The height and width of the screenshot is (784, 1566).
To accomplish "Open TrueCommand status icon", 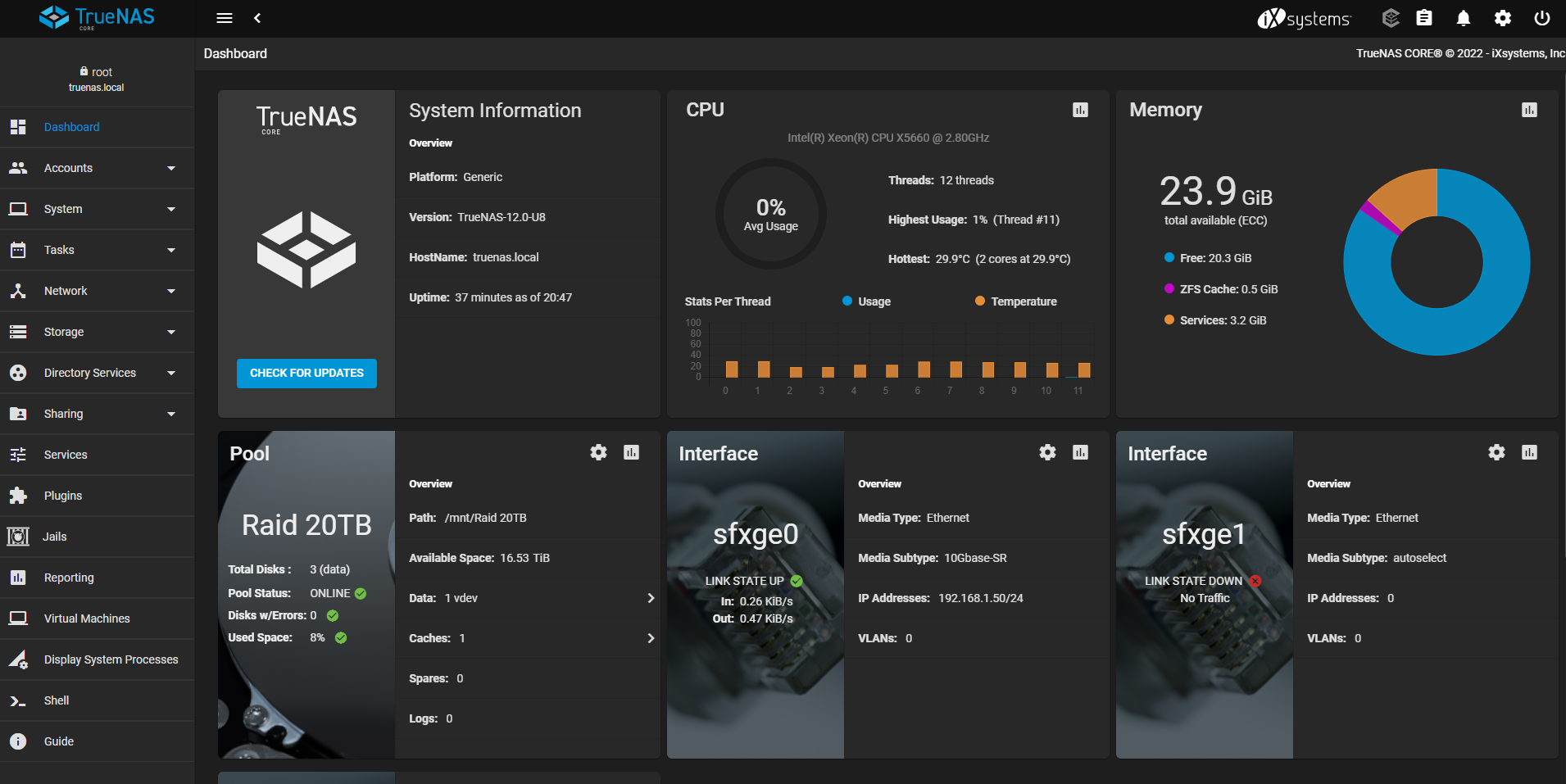I will coord(1391,18).
